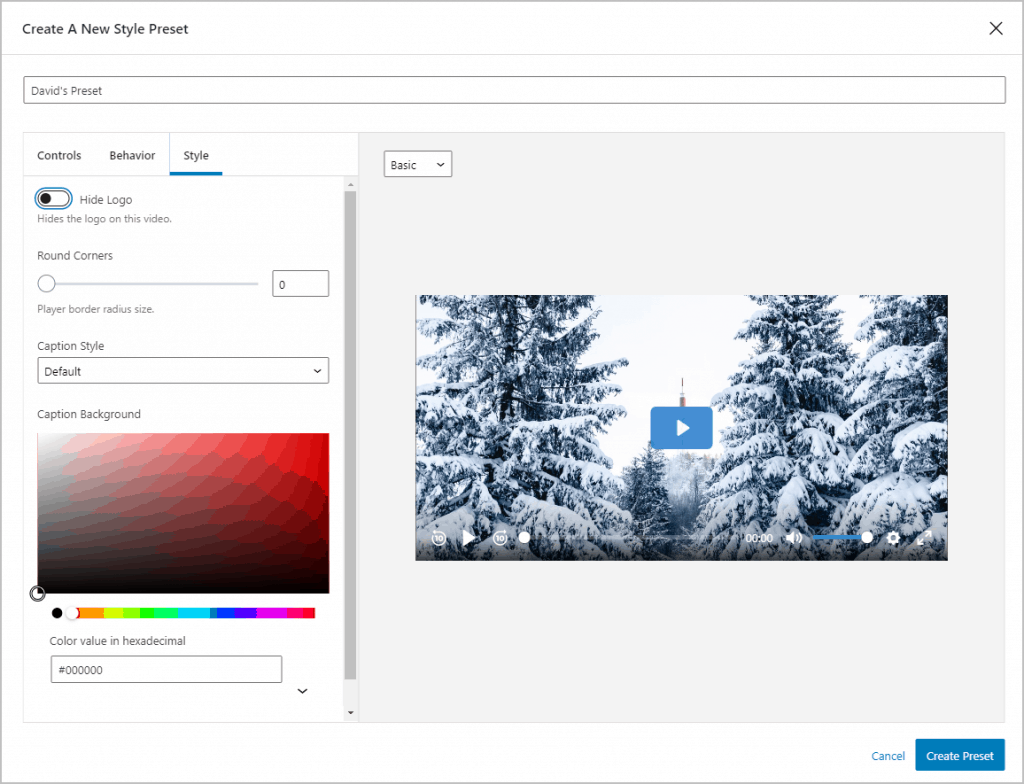The width and height of the screenshot is (1024, 784).
Task: Open the Caption Style dropdown
Action: tap(183, 371)
